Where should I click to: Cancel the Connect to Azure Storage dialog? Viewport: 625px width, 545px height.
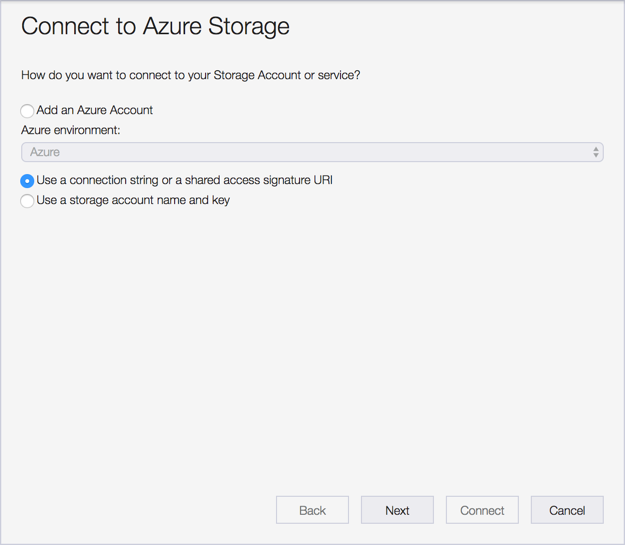[x=567, y=510]
